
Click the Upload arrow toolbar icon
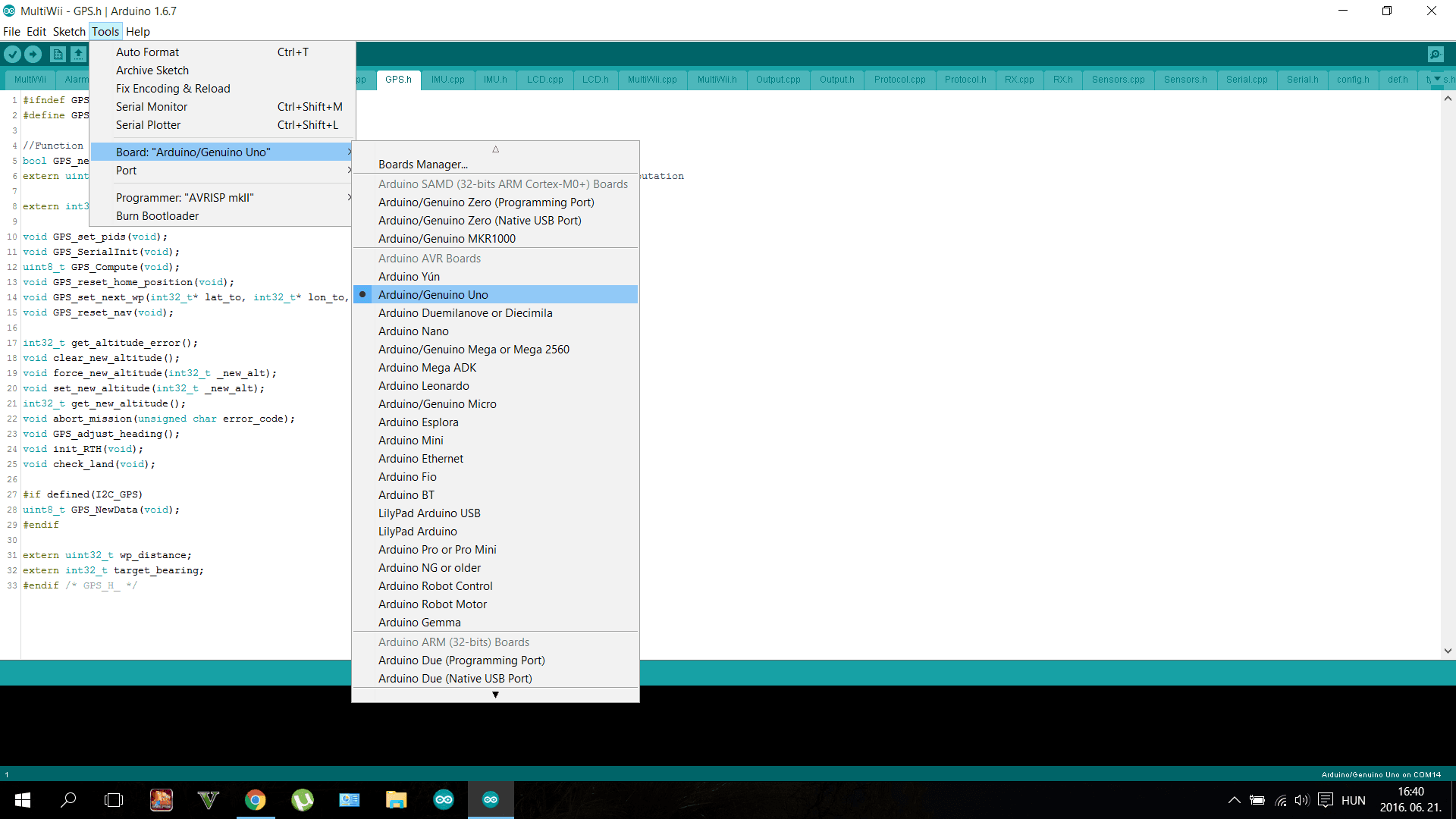click(x=33, y=54)
